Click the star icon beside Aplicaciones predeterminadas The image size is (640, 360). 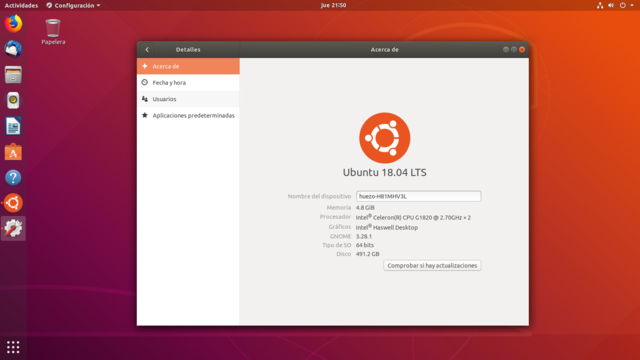144,116
